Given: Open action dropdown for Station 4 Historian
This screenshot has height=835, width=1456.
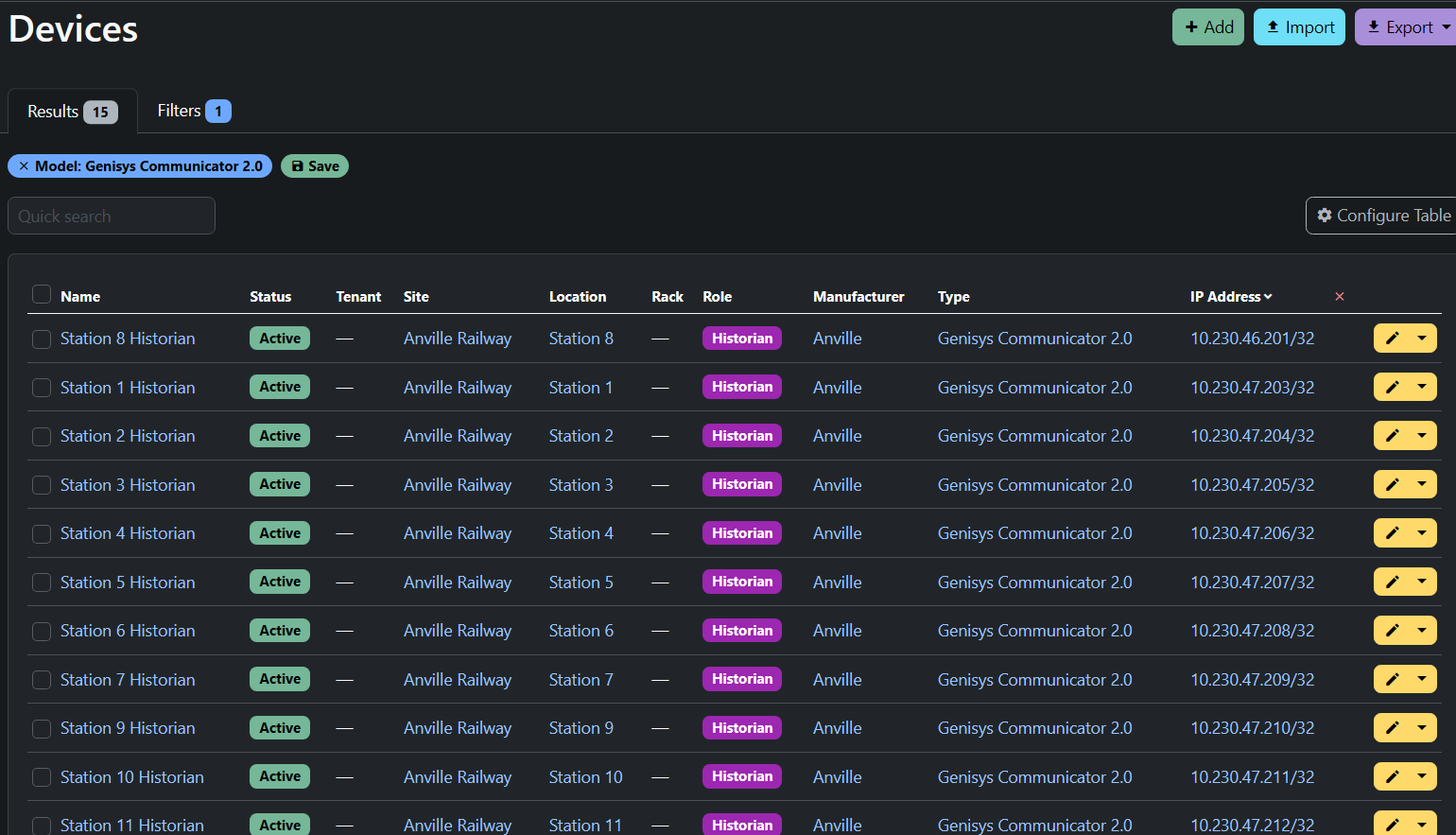Looking at the screenshot, I should pyautogui.click(x=1422, y=532).
